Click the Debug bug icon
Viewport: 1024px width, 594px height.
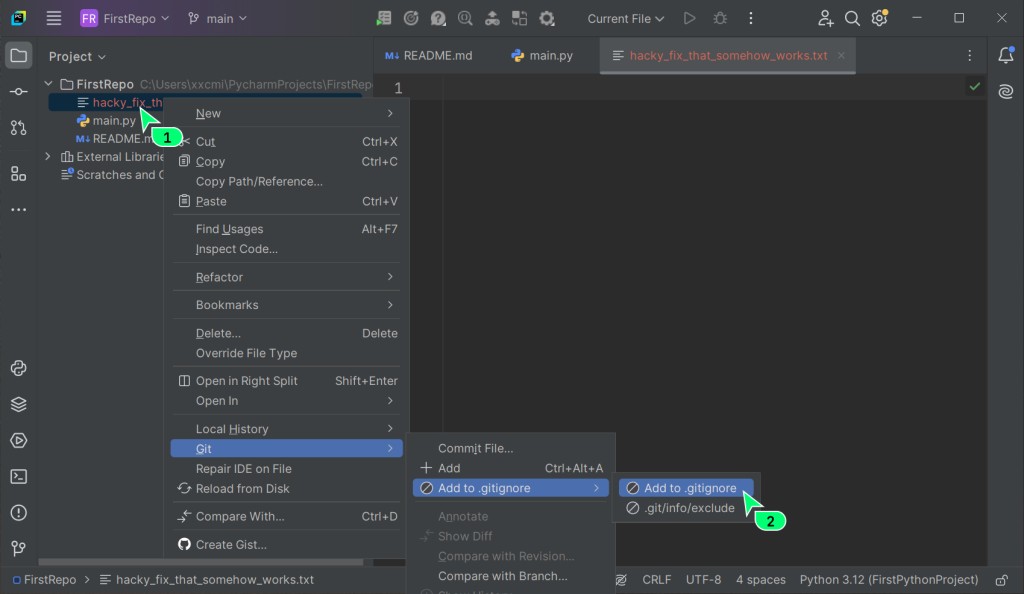click(720, 18)
